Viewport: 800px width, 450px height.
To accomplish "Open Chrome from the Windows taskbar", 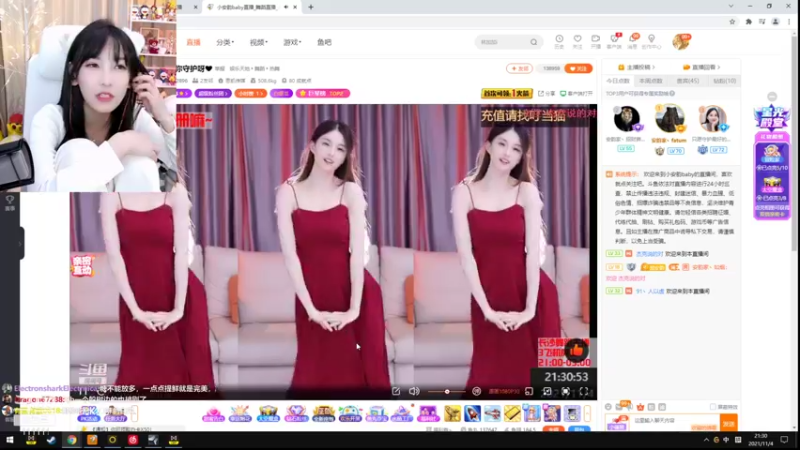I will click(x=71, y=440).
